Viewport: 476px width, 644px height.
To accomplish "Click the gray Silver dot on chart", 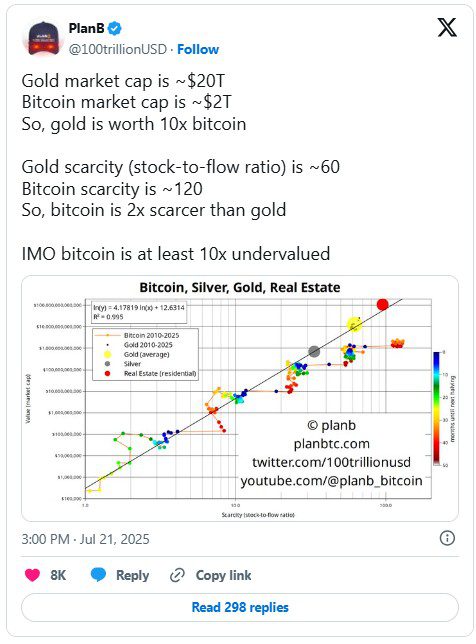I will click(314, 351).
